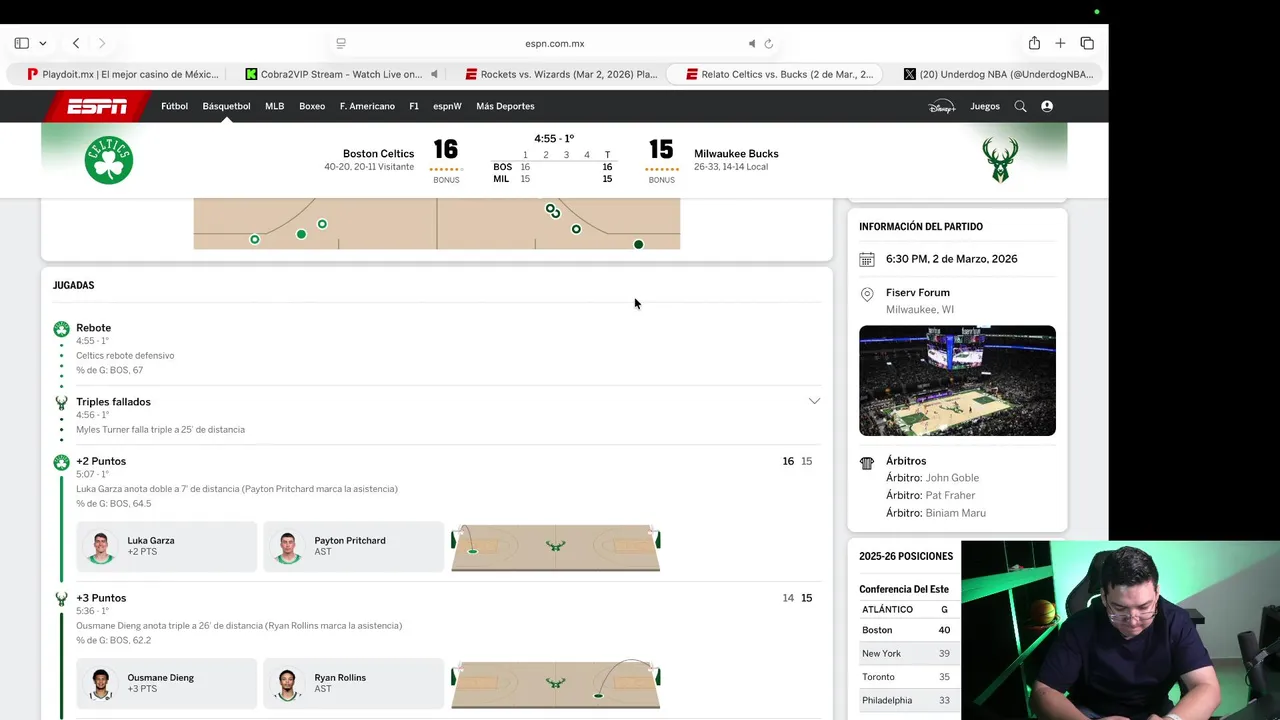1280x720 pixels.
Task: Open the ESPN logo home
Action: point(96,106)
